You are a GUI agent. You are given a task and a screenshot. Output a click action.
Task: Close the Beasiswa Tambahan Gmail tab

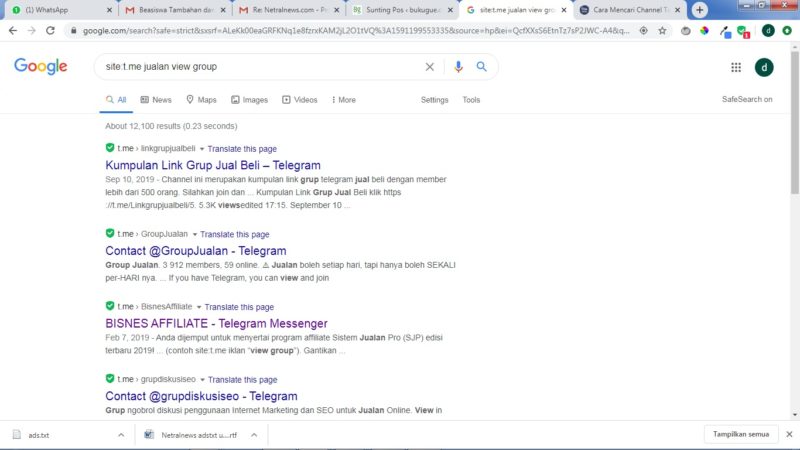click(223, 10)
